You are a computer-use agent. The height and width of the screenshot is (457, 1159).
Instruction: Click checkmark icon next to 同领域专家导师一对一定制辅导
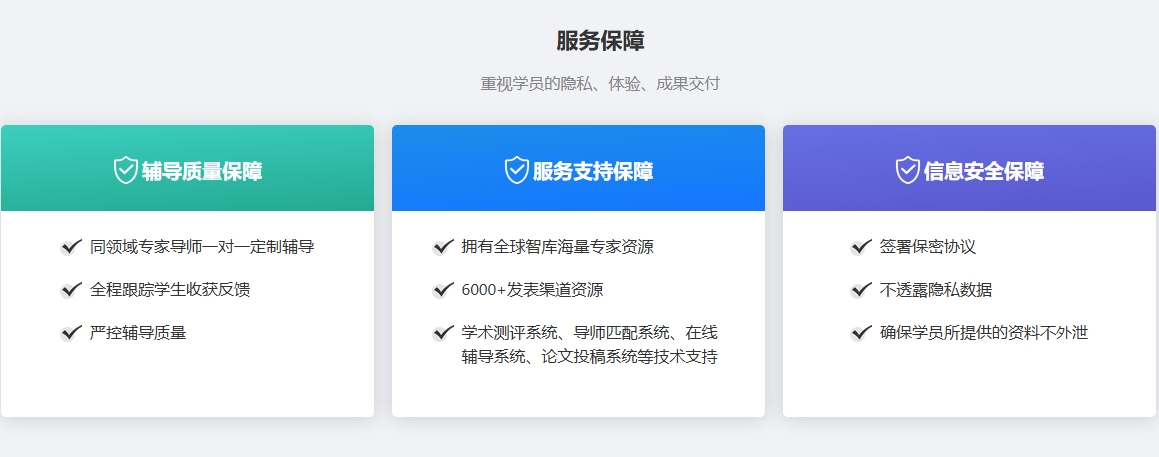[x=71, y=247]
